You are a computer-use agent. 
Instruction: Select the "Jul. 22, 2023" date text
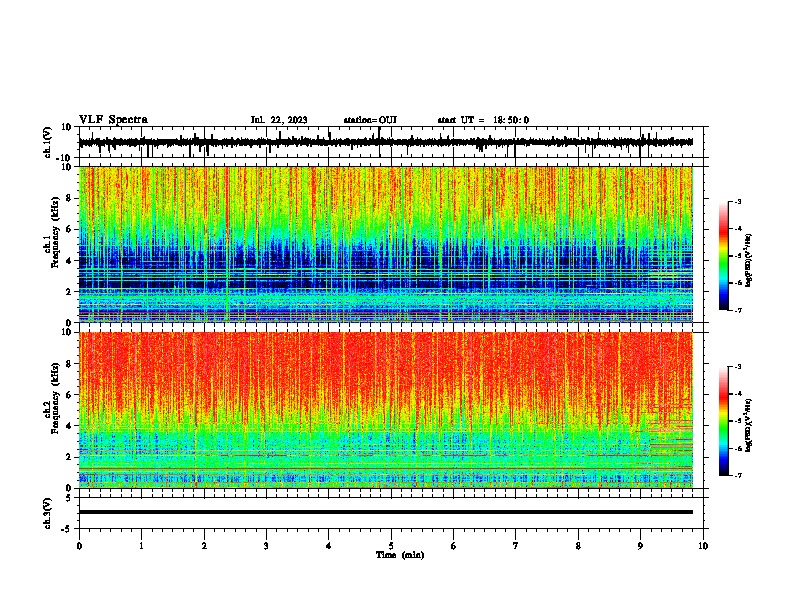(279, 120)
